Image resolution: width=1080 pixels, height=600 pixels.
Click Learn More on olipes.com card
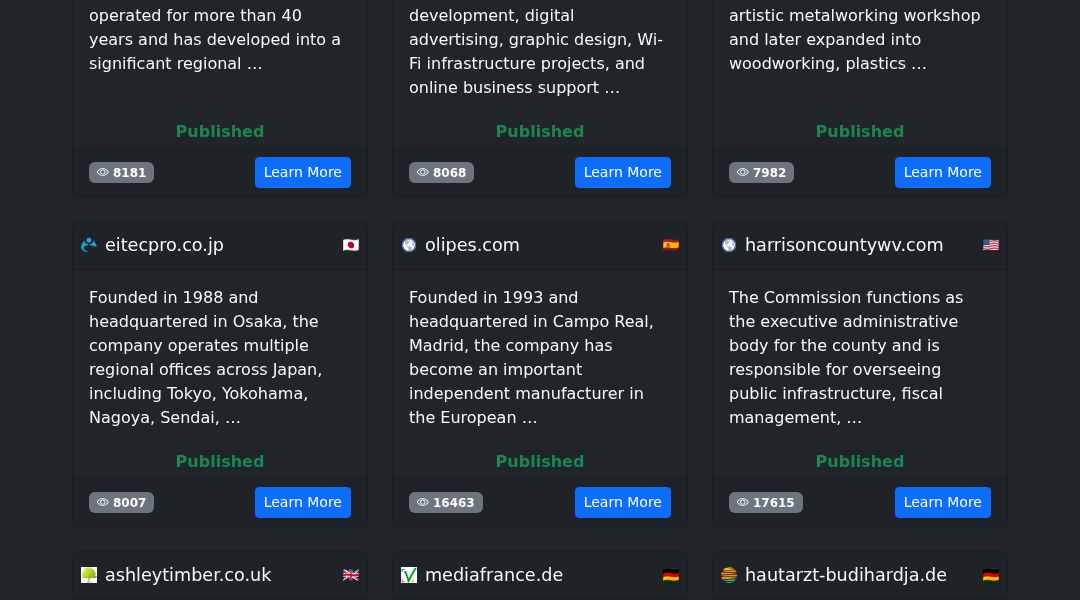pyautogui.click(x=623, y=502)
